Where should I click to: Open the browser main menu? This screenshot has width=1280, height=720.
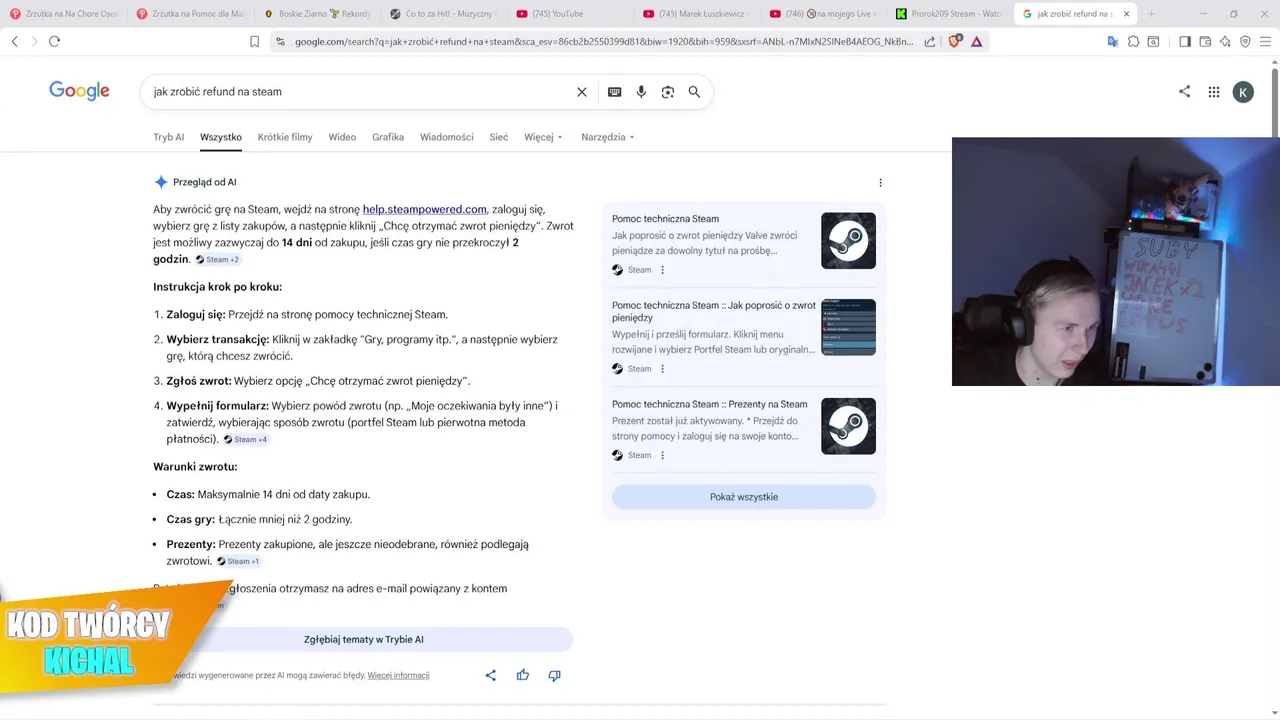point(1266,41)
